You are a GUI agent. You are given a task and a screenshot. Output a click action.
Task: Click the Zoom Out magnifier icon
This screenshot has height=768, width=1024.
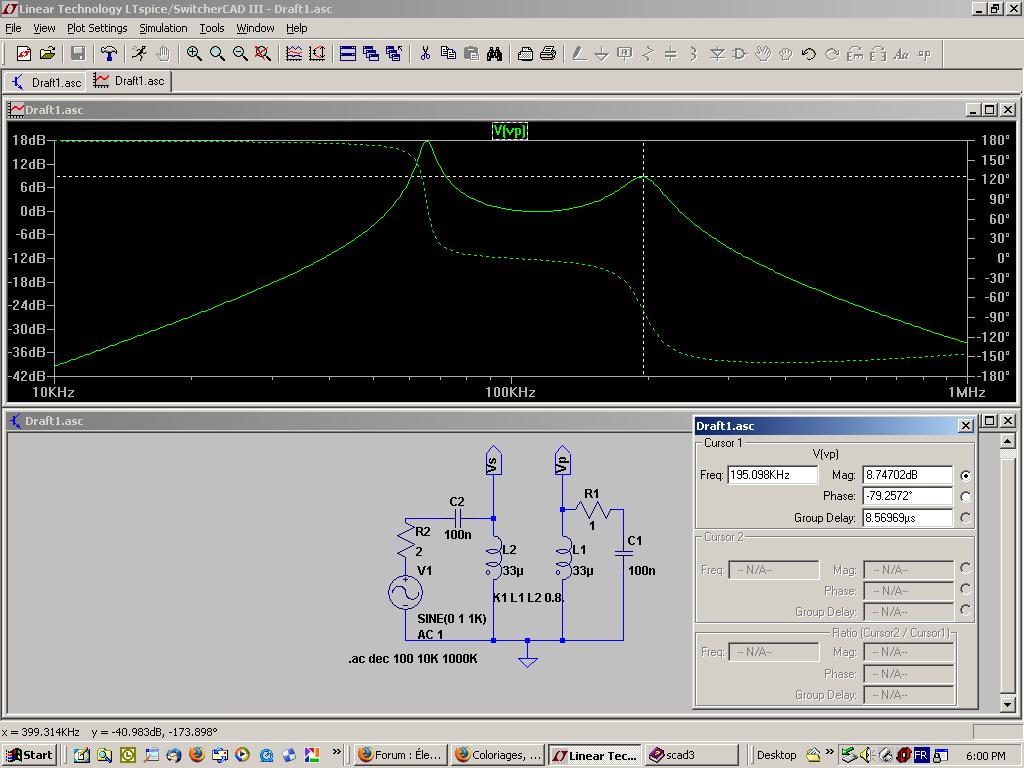click(x=240, y=54)
